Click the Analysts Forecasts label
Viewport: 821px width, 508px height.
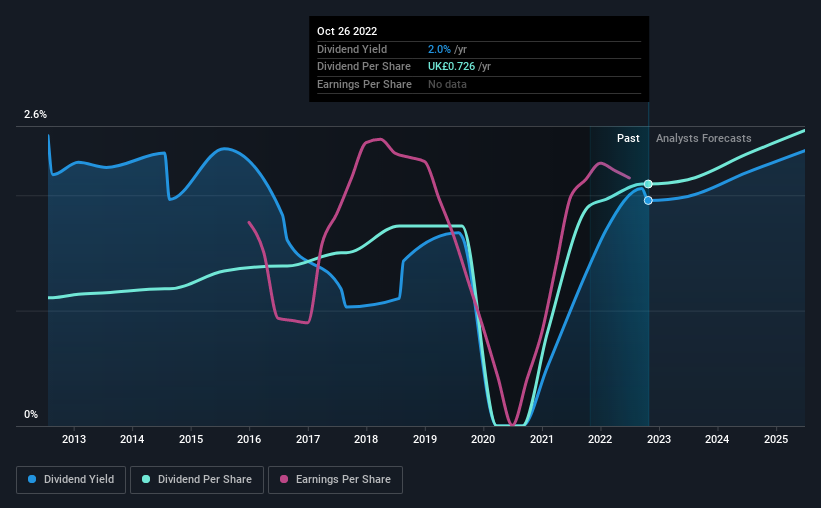[x=704, y=138]
